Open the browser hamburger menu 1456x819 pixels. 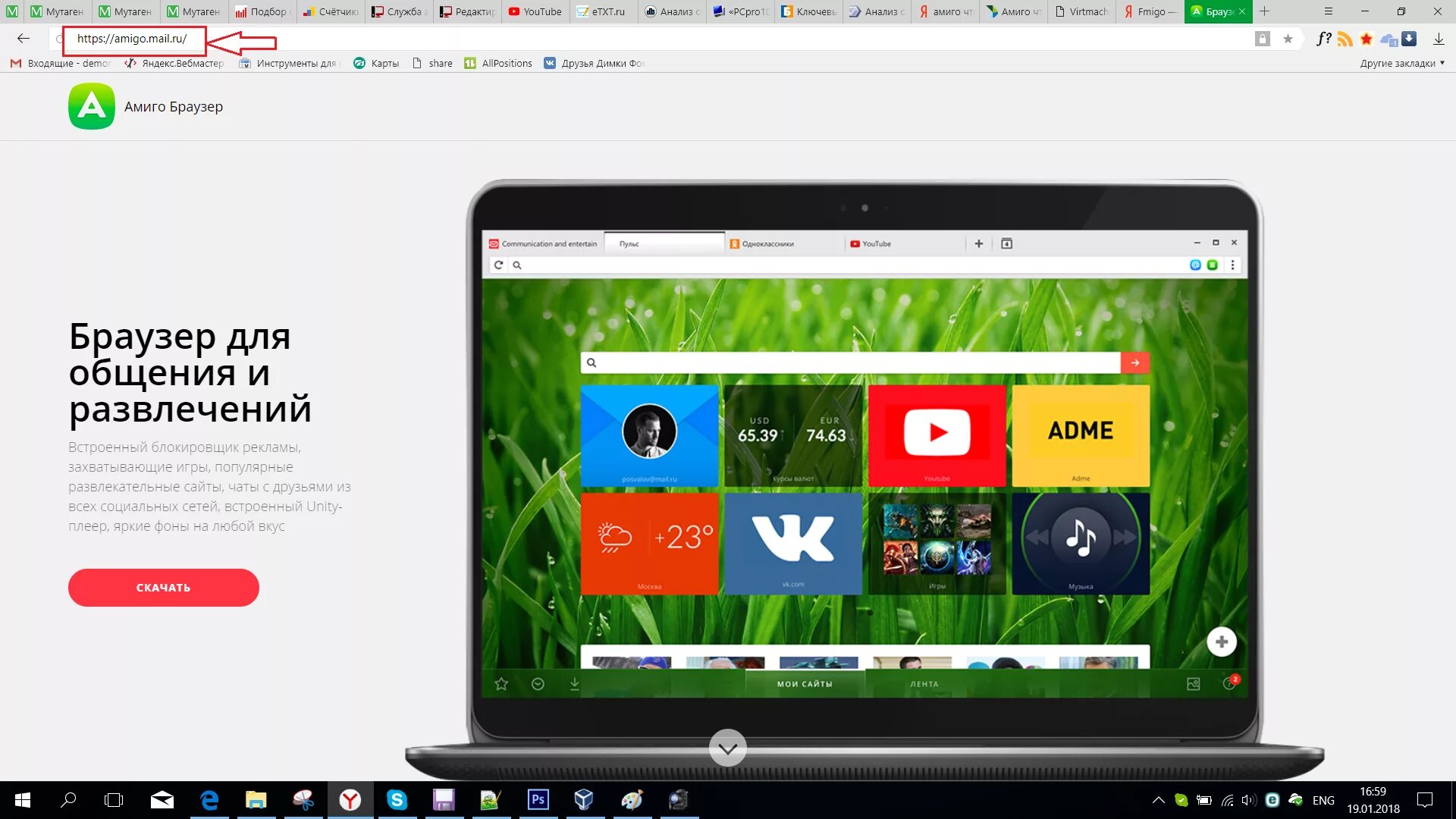click(x=1329, y=11)
